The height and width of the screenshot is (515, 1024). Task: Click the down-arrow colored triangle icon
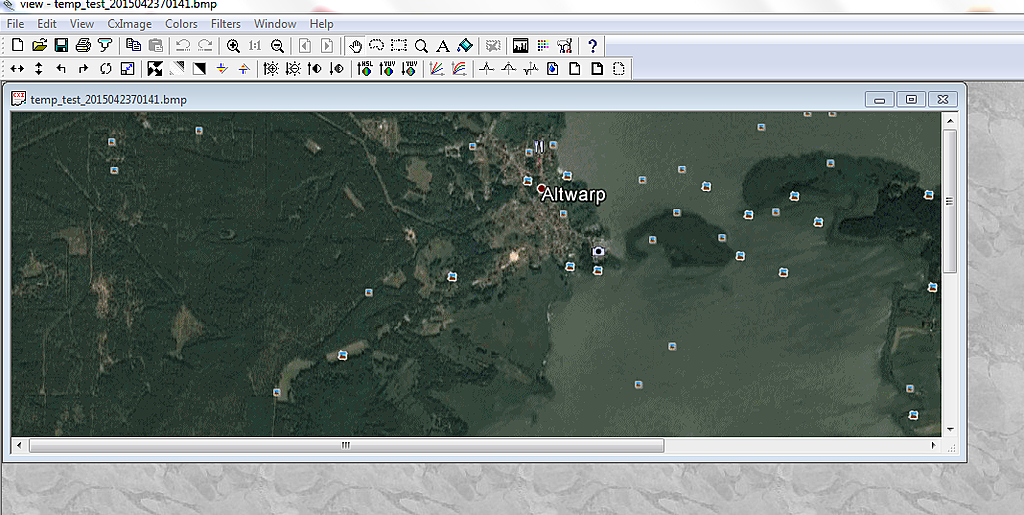(x=222, y=68)
